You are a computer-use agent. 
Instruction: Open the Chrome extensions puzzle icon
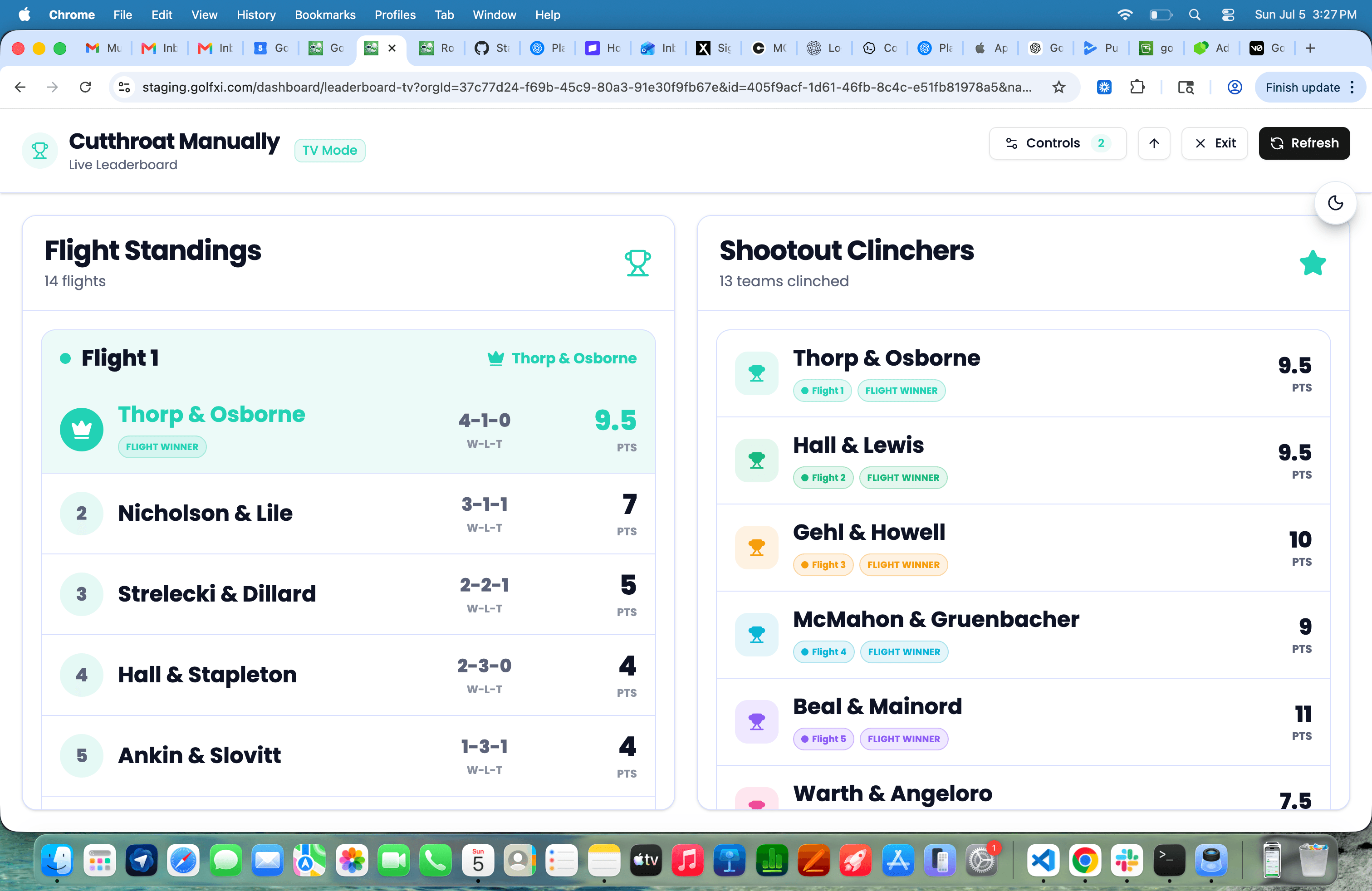(x=1137, y=87)
